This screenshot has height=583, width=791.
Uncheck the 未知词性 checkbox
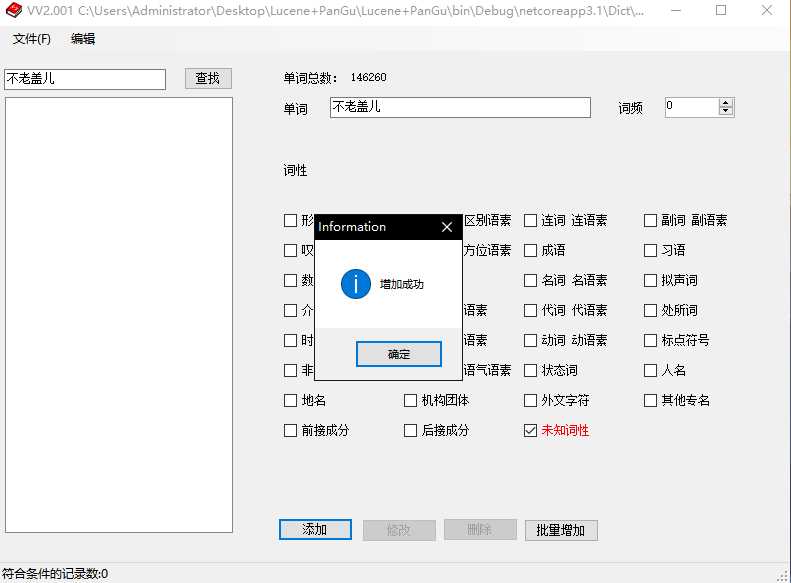531,431
